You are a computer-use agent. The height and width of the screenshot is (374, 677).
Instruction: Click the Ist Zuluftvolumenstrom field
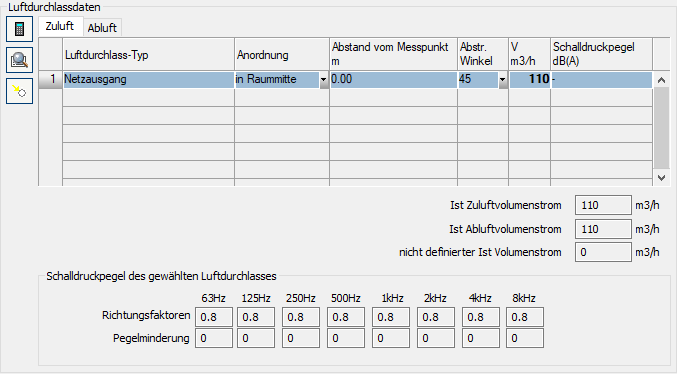tap(603, 205)
